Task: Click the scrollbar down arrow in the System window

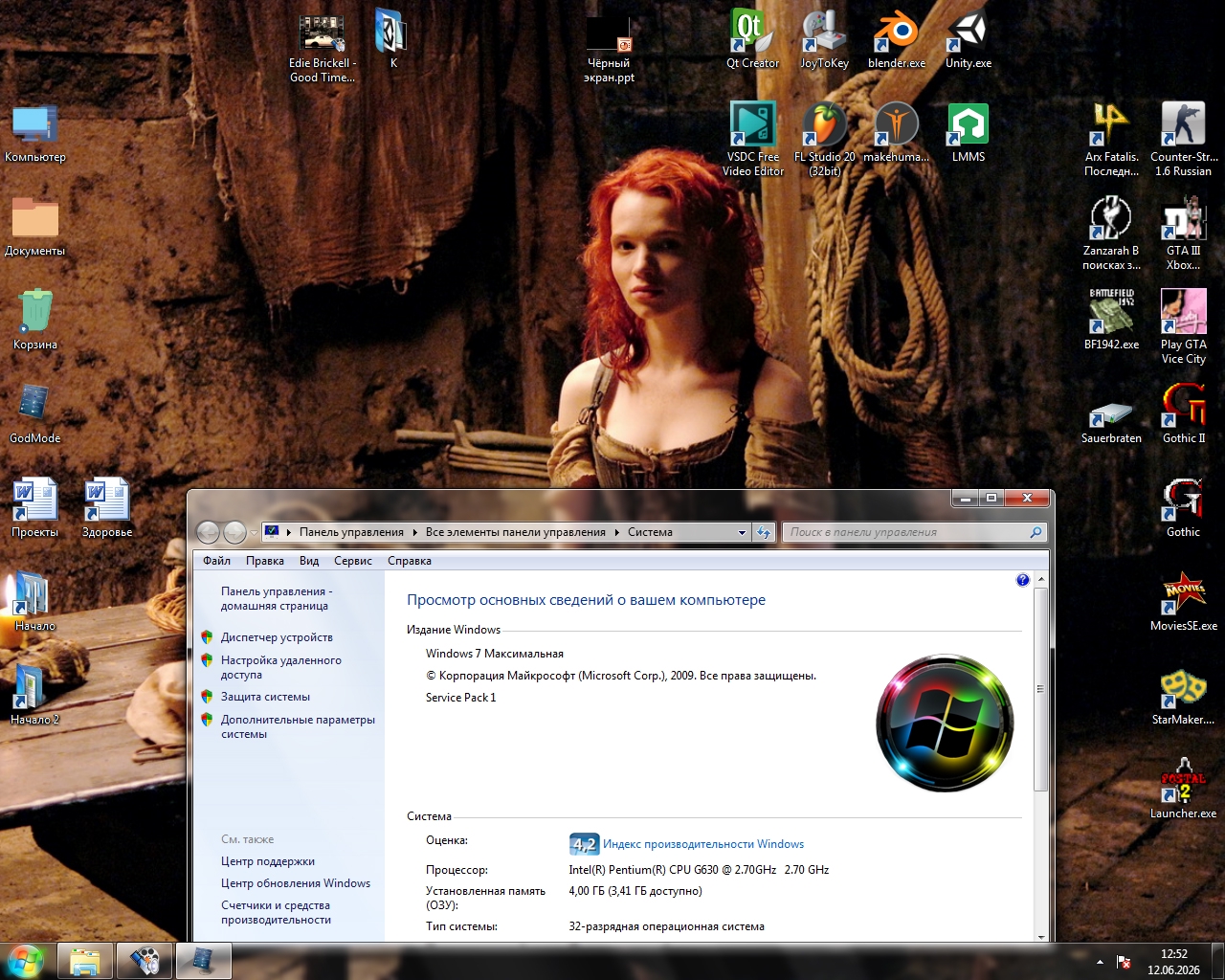Action: point(1040,935)
